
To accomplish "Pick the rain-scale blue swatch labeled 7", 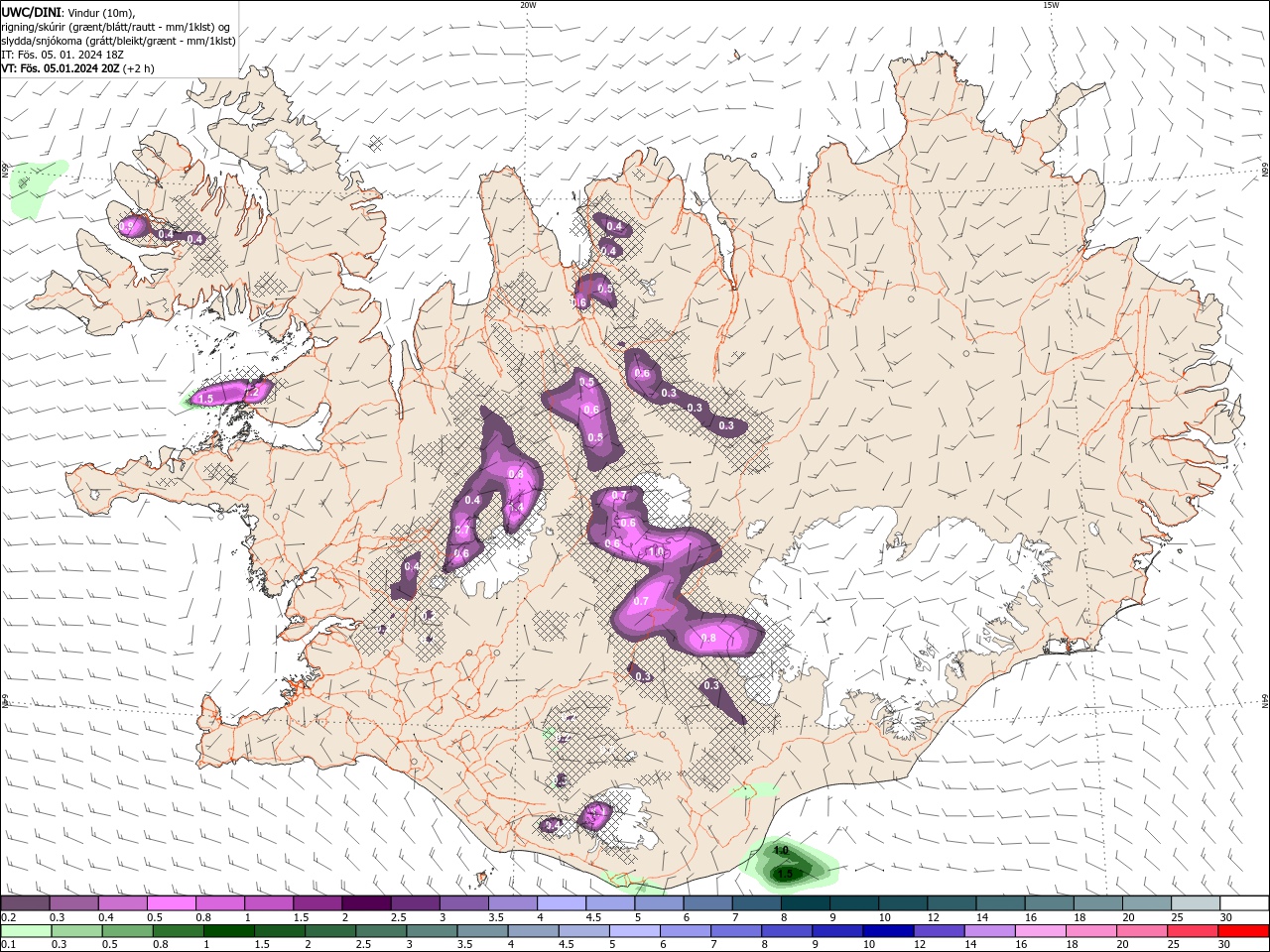I will point(735,931).
